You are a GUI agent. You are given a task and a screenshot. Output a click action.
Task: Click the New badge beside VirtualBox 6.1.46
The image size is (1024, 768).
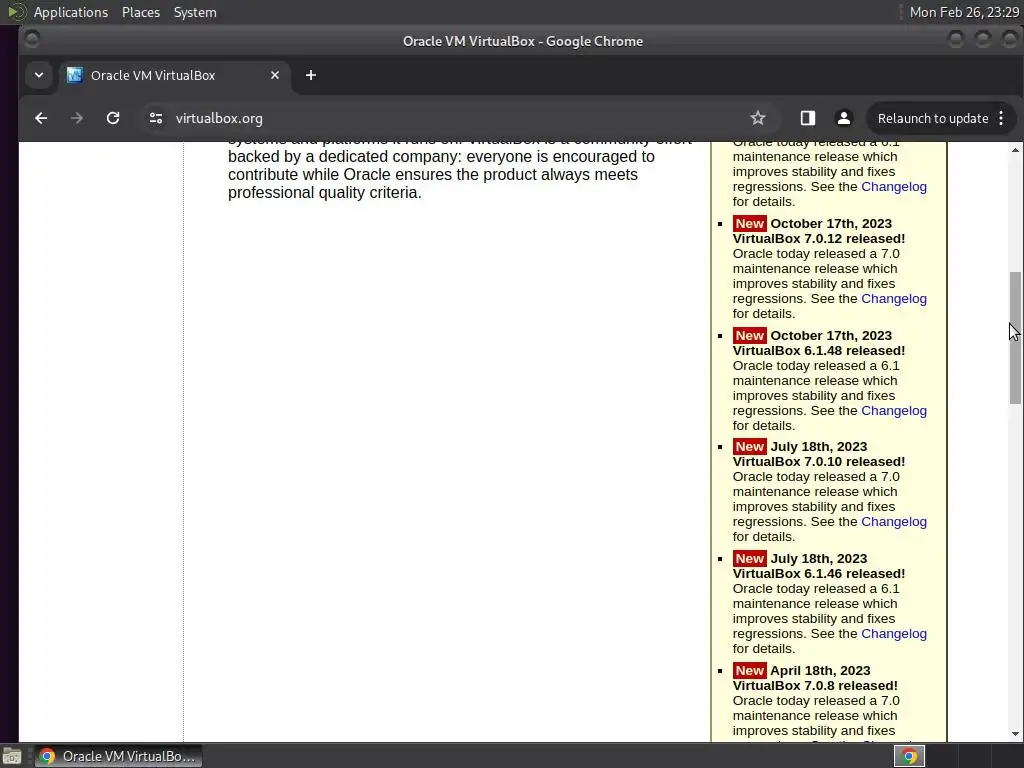point(749,558)
